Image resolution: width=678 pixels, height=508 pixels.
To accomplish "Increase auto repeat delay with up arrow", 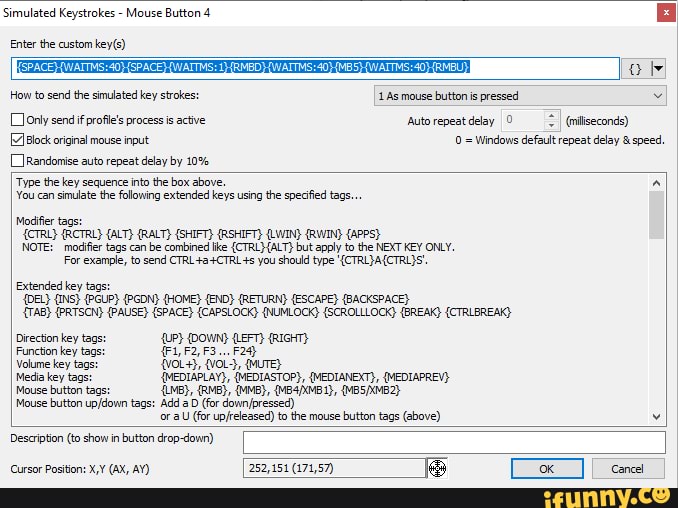I will pyautogui.click(x=552, y=116).
